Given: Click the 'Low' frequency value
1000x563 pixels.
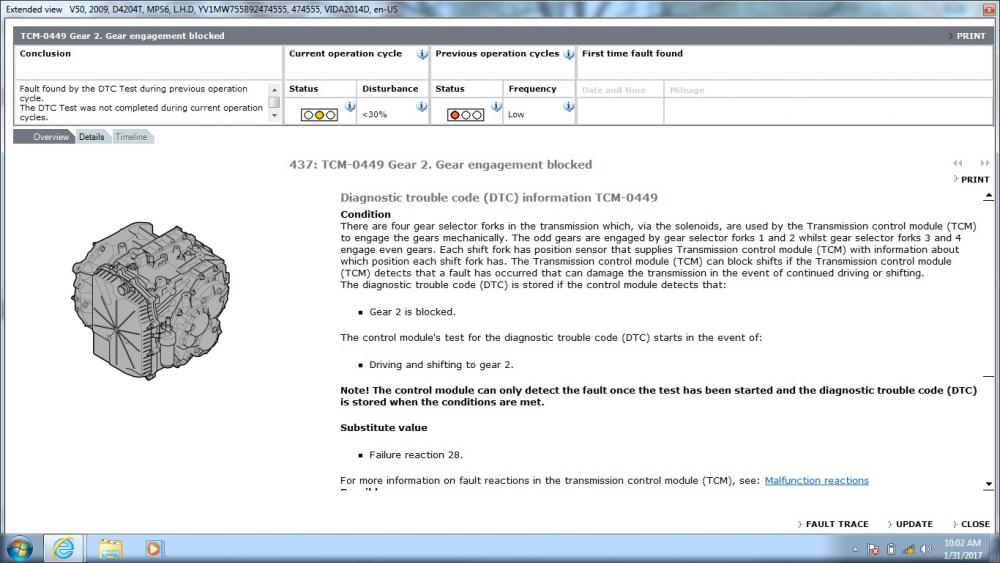Looking at the screenshot, I should point(516,115).
